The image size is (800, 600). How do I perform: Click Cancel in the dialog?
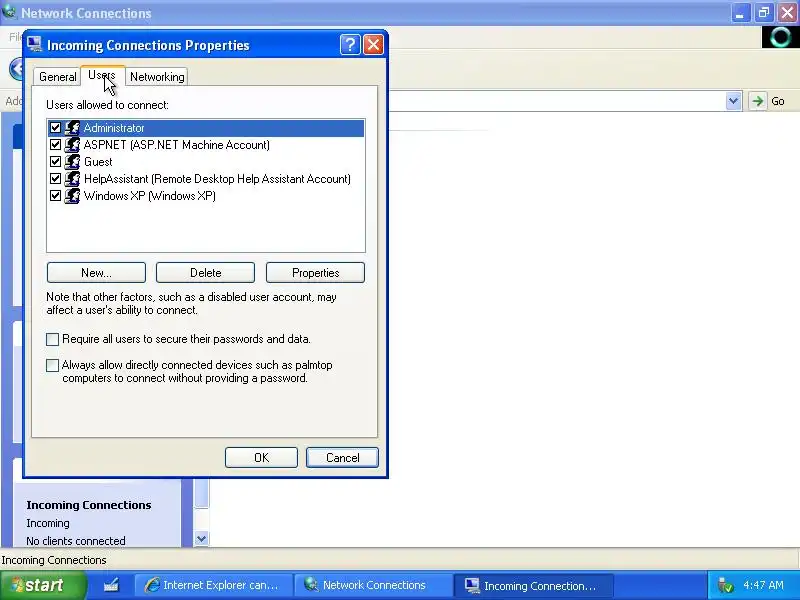[x=342, y=458]
